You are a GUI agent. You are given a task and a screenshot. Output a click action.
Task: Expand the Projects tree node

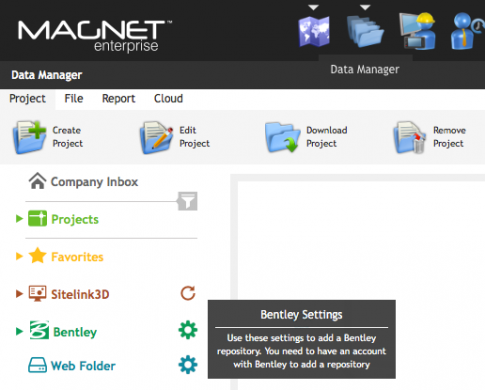tap(19, 219)
